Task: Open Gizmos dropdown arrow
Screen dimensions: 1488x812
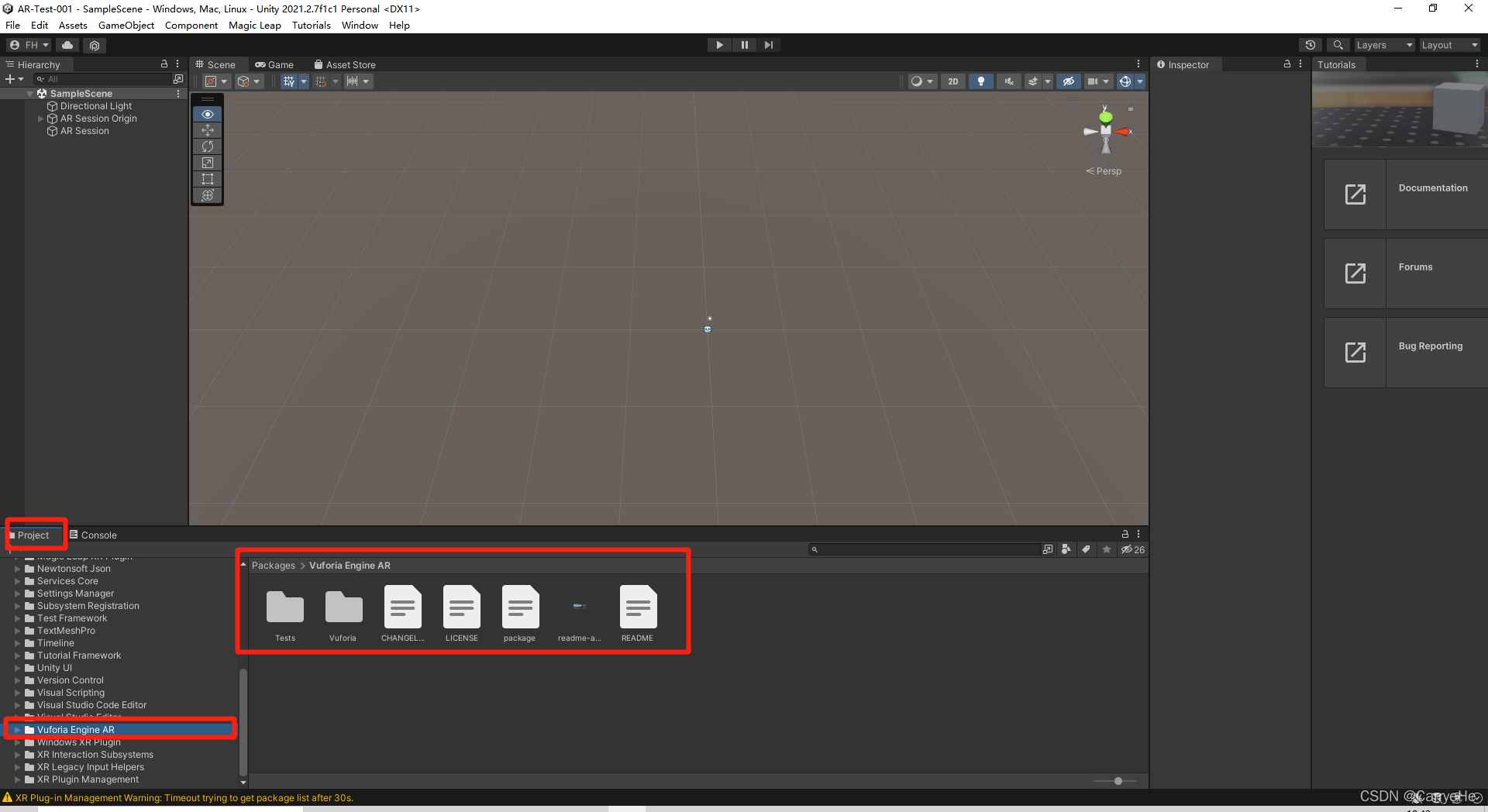Action: tap(1140, 81)
